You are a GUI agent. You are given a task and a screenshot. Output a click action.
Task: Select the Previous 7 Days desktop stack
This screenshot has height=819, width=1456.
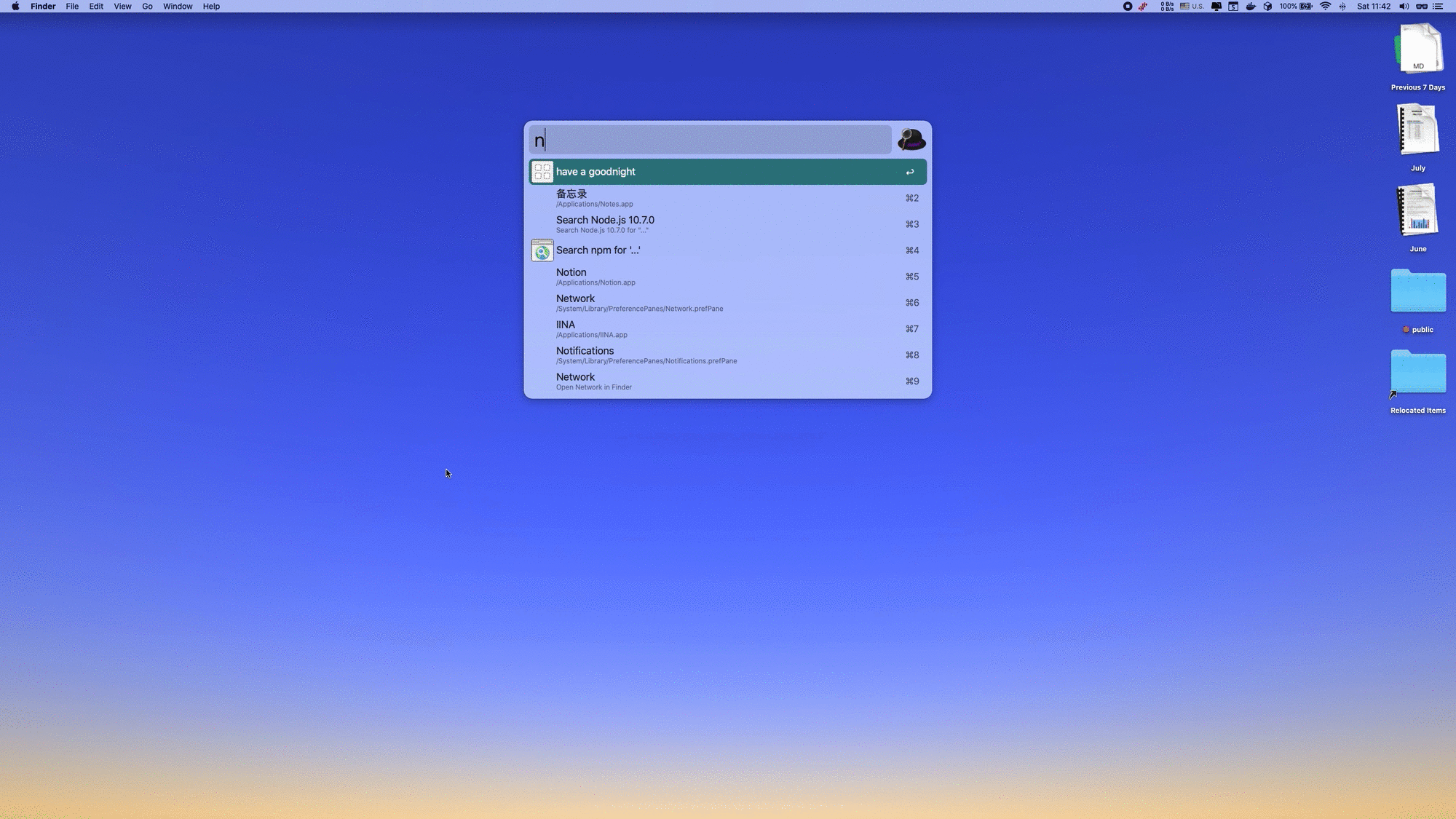[x=1417, y=57]
